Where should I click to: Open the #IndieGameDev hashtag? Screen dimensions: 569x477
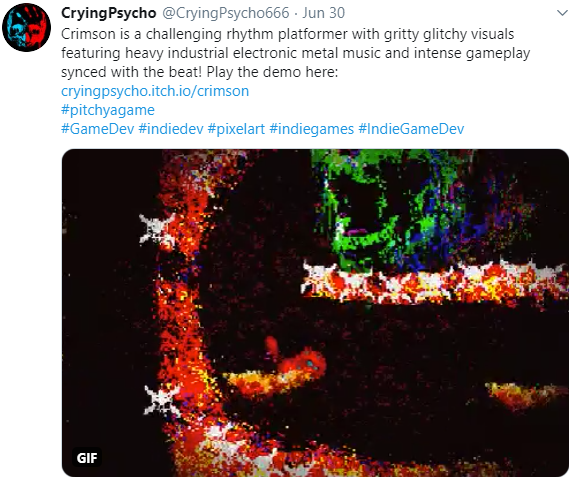click(x=411, y=129)
